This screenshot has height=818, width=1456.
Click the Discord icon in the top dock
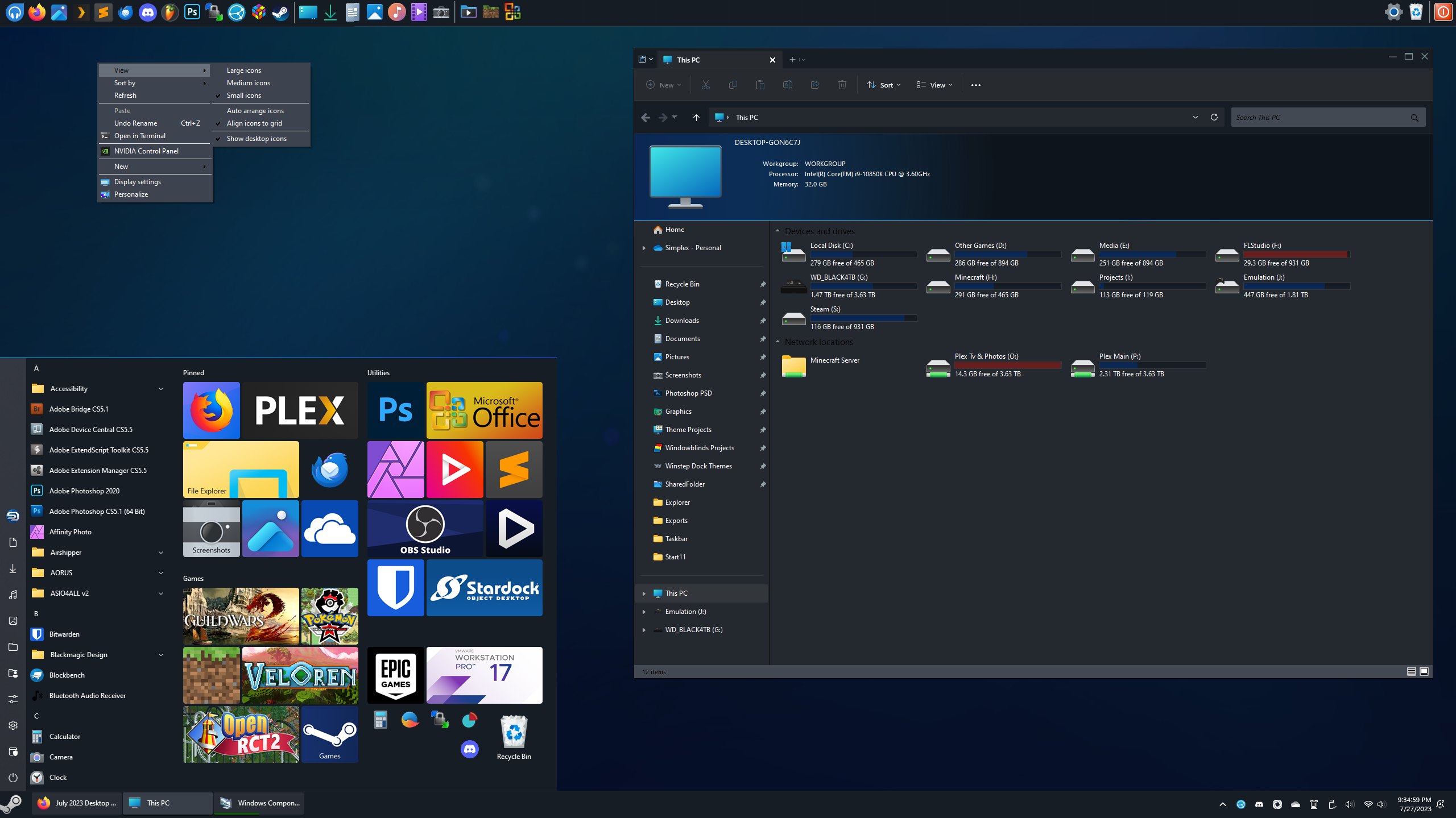147,12
